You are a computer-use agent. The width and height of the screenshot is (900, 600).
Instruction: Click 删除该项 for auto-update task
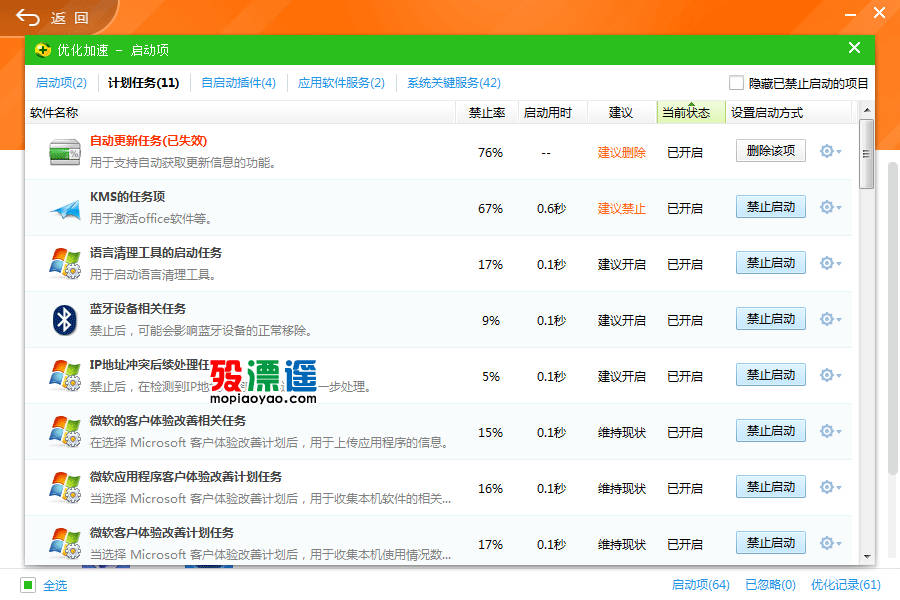point(771,150)
